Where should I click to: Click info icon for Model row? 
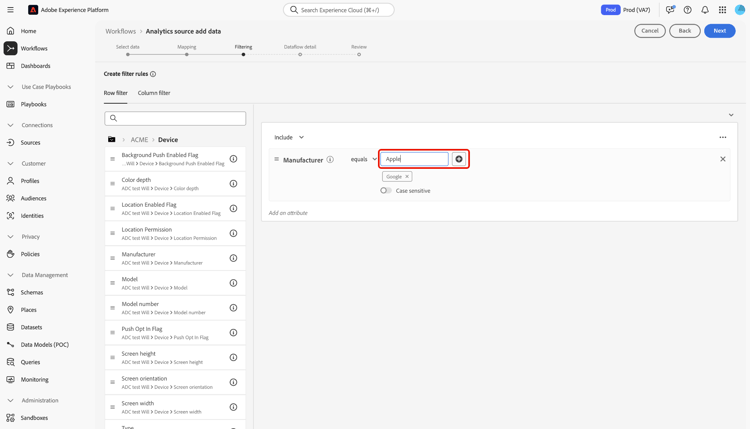(233, 283)
